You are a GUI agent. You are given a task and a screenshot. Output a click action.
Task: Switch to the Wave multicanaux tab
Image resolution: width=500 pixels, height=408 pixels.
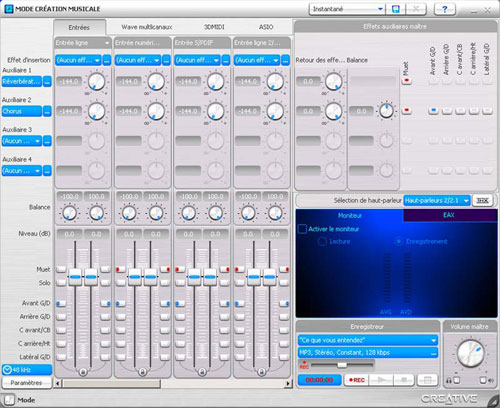(147, 27)
